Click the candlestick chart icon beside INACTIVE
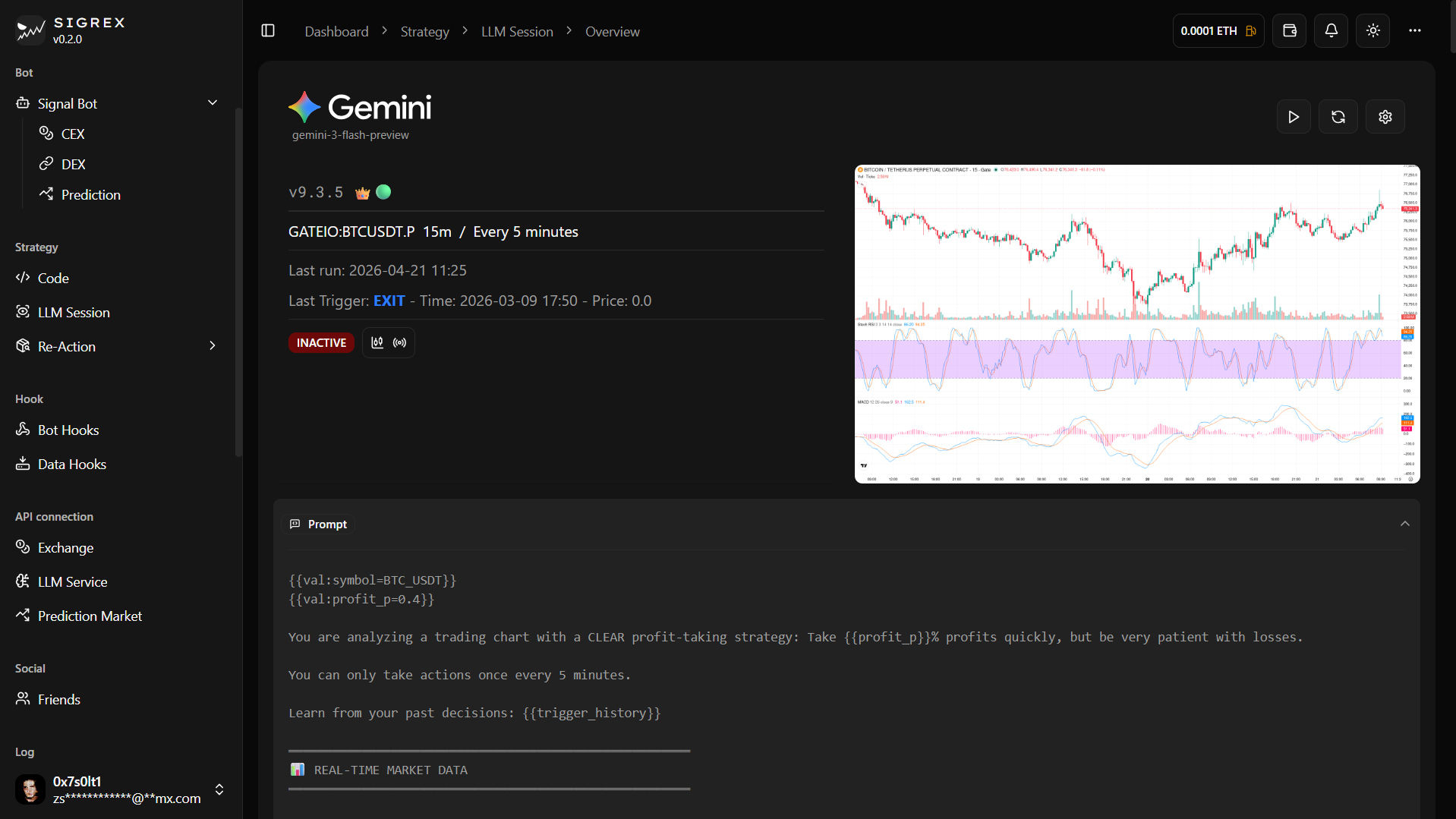The image size is (1456, 819). 377,342
